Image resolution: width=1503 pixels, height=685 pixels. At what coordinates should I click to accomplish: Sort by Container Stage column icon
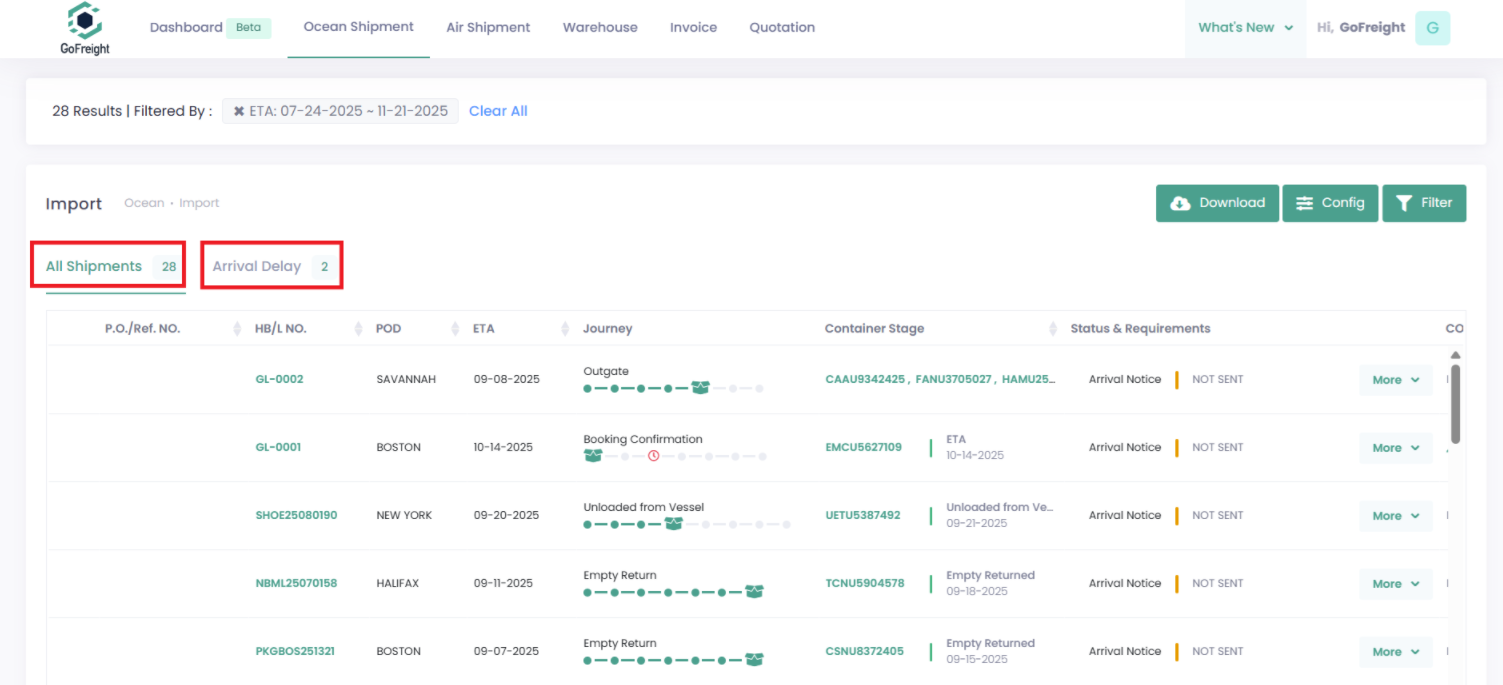coord(1052,329)
